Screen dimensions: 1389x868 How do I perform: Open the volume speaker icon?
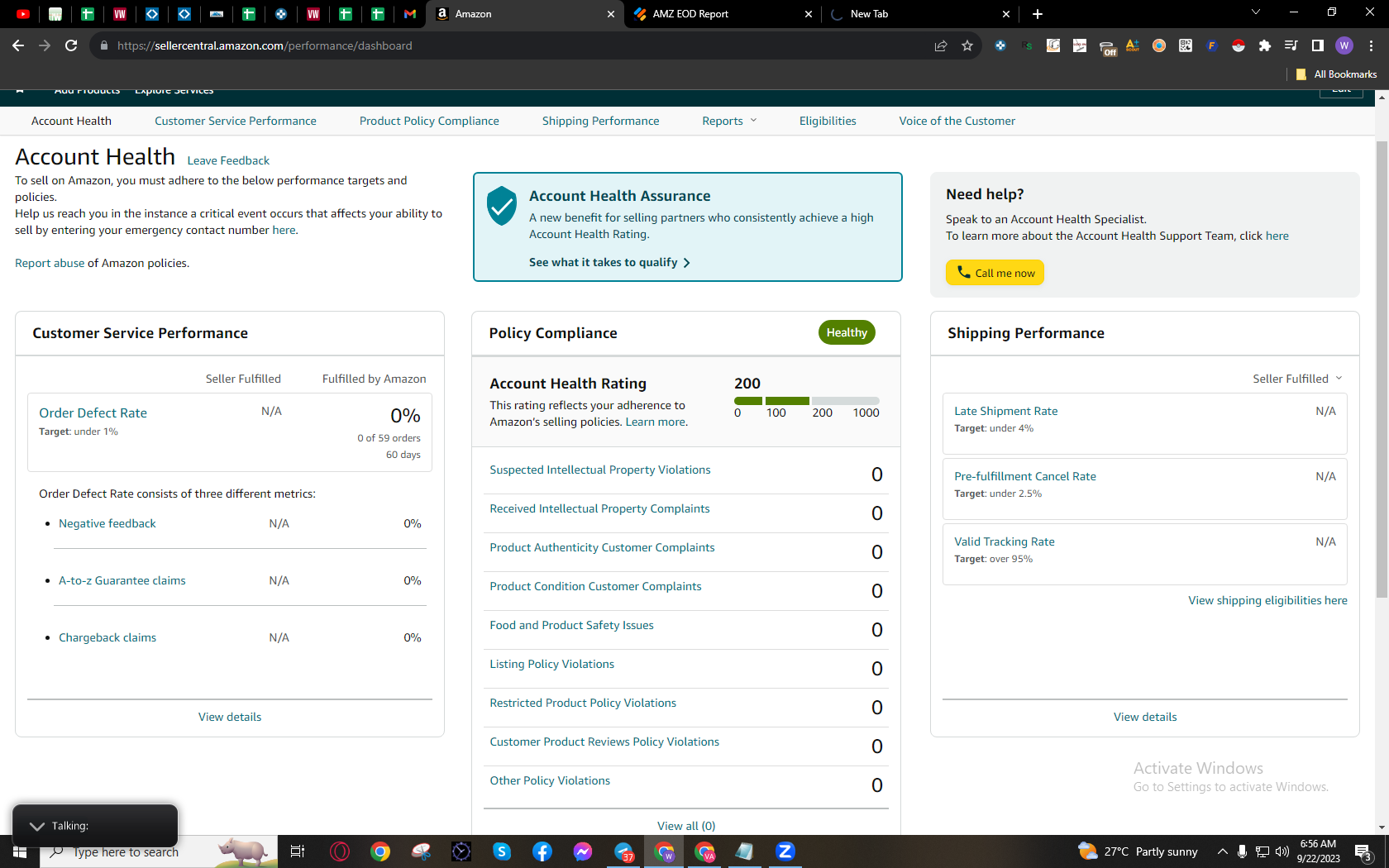1282,851
